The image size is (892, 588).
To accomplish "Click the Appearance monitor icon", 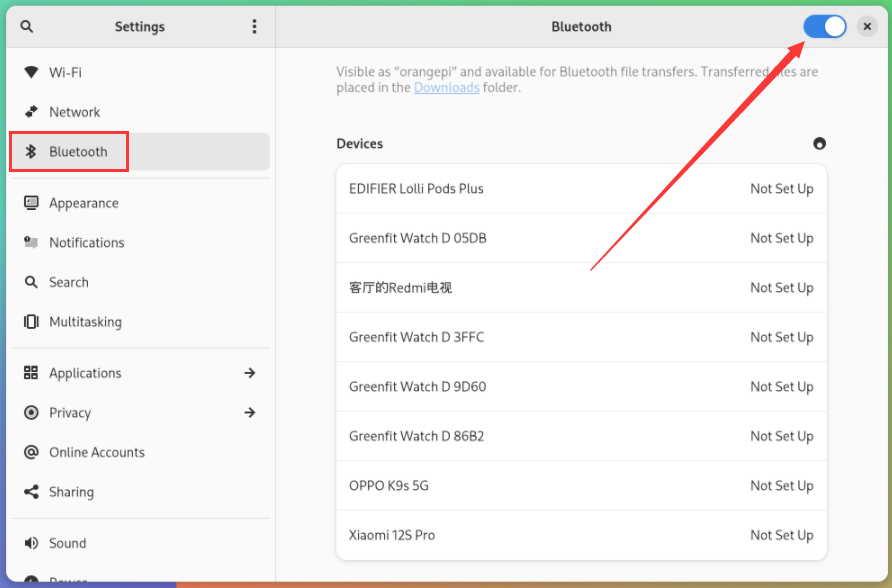I will pos(31,203).
